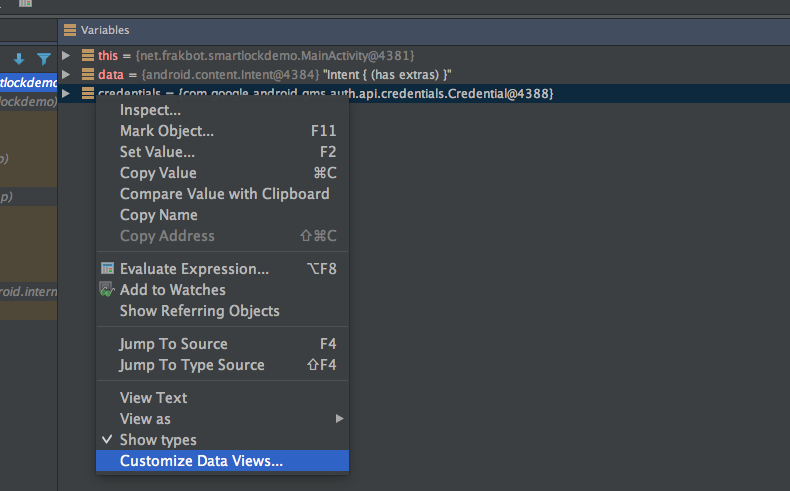Click the Add to Watches glasses icon

pyautogui.click(x=107, y=290)
